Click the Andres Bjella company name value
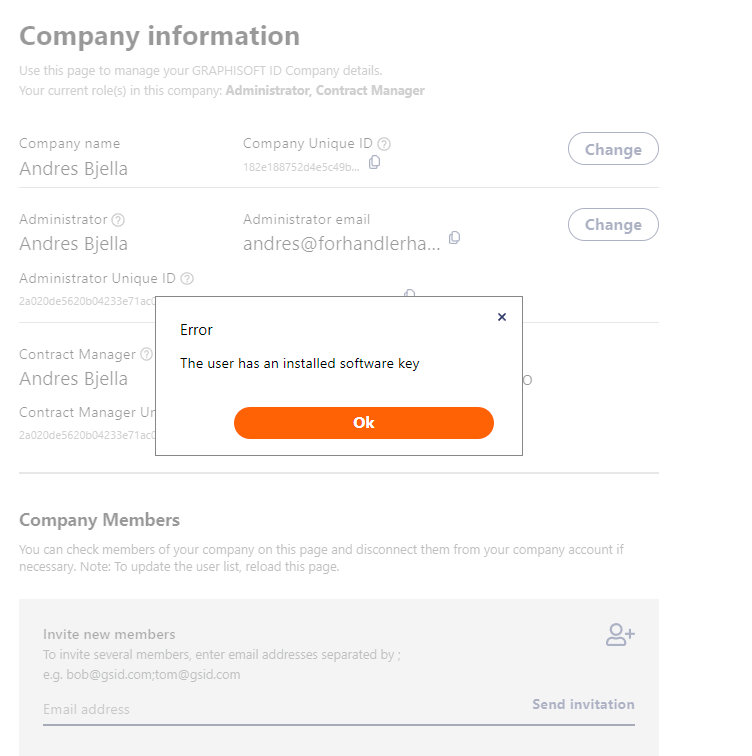Image resolution: width=752 pixels, height=756 pixels. tap(73, 168)
